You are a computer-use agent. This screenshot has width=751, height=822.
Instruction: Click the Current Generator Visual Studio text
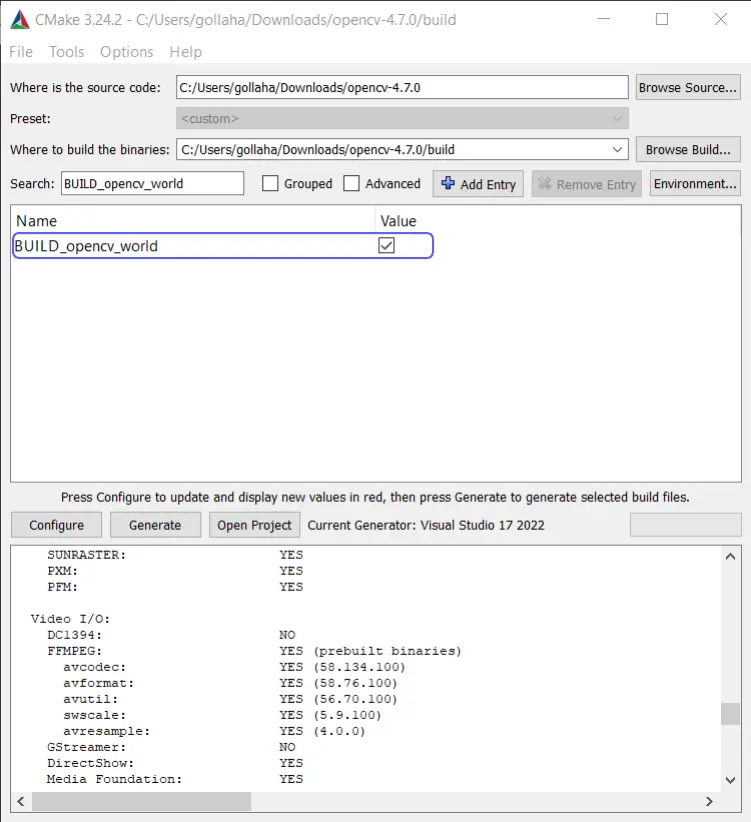(x=426, y=525)
